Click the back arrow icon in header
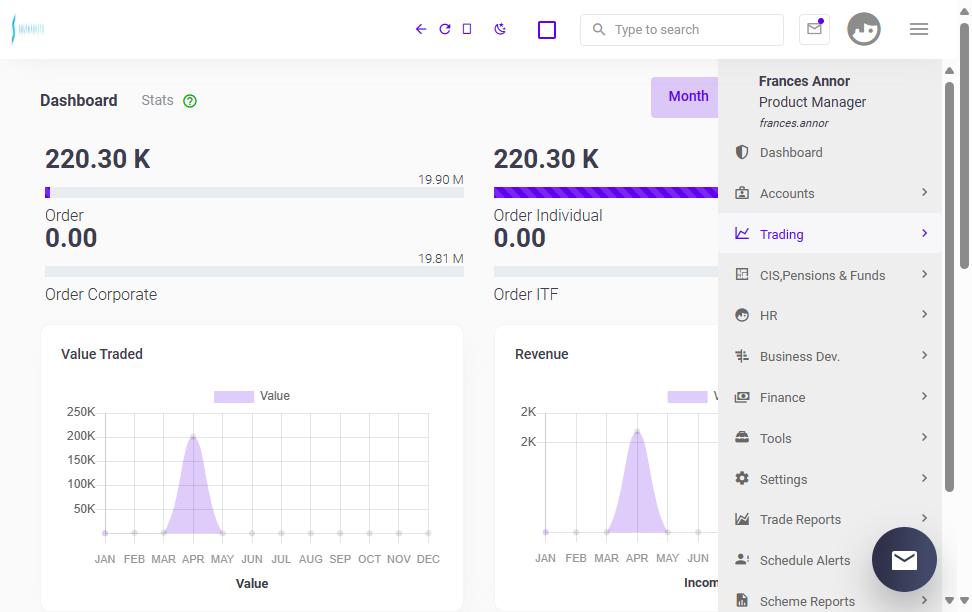The width and height of the screenshot is (972, 612). [x=421, y=29]
